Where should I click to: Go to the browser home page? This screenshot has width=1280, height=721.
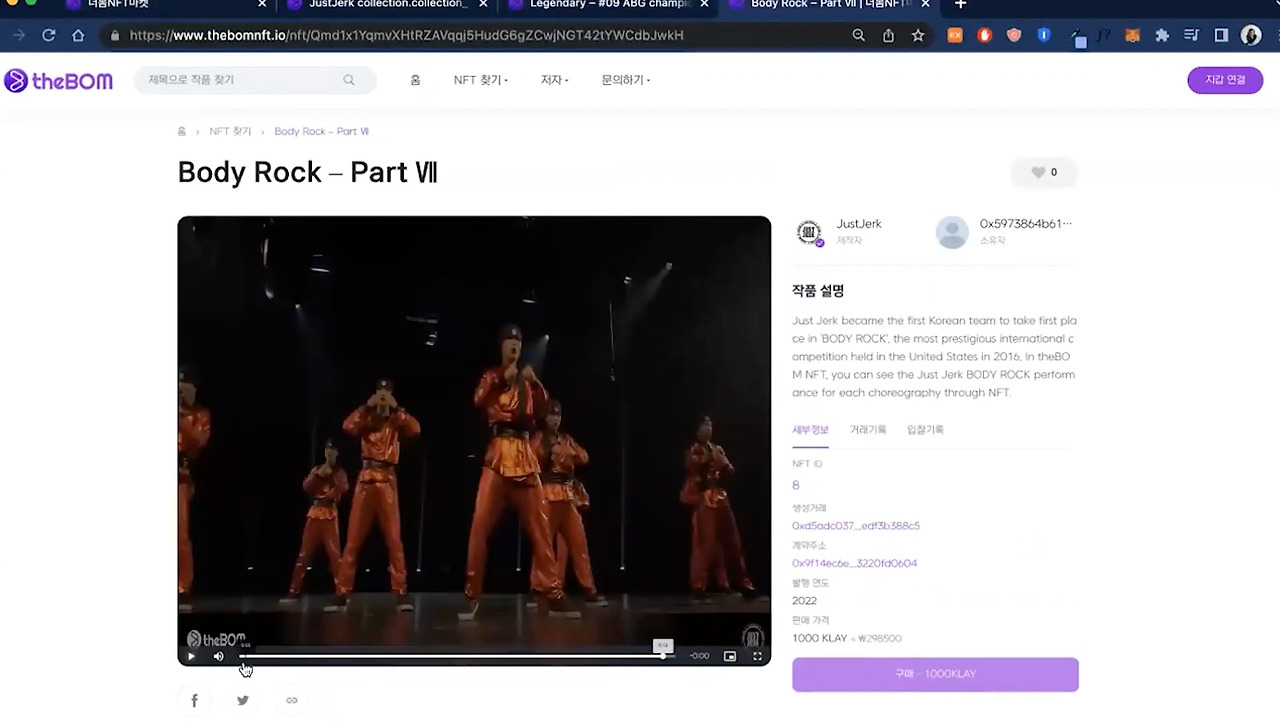[78, 35]
